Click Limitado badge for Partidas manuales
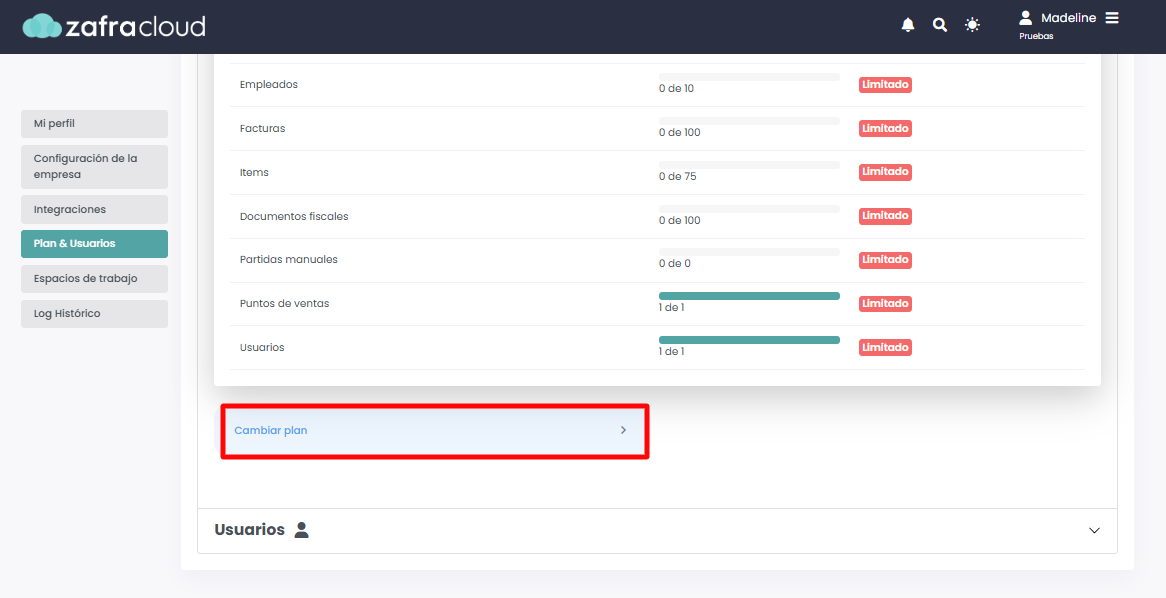Image resolution: width=1166 pixels, height=598 pixels. click(885, 260)
